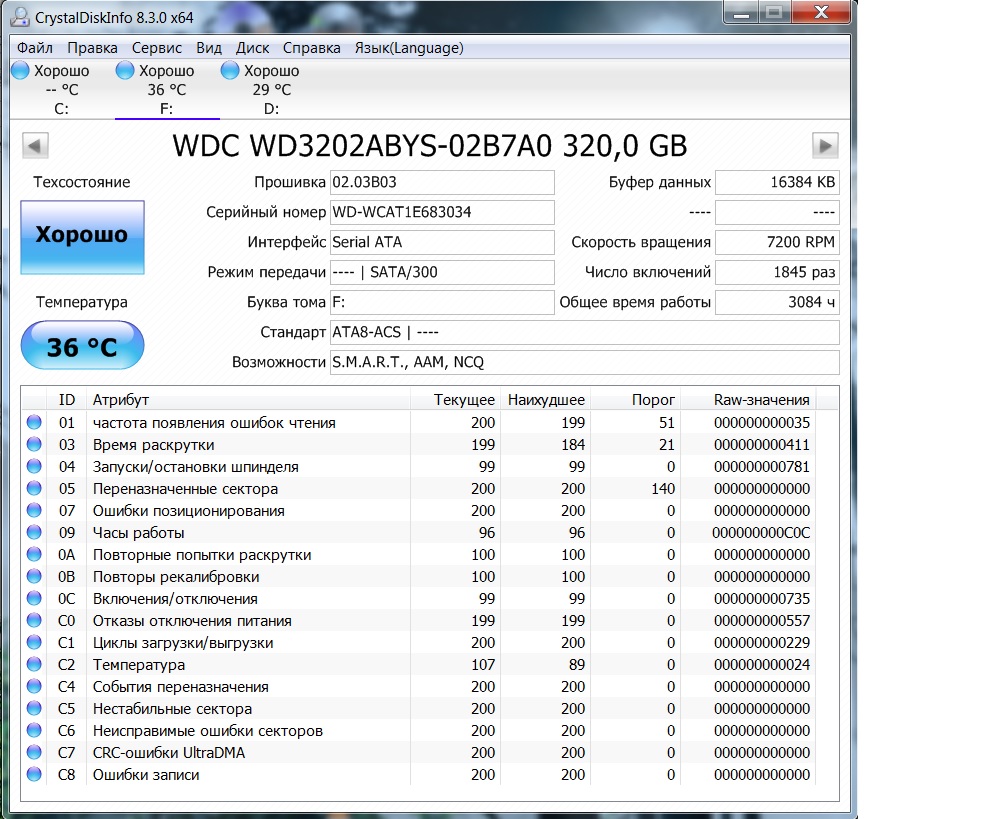Click status orb for attribute 09 power-on hours
The image size is (1008, 819).
coord(34,532)
